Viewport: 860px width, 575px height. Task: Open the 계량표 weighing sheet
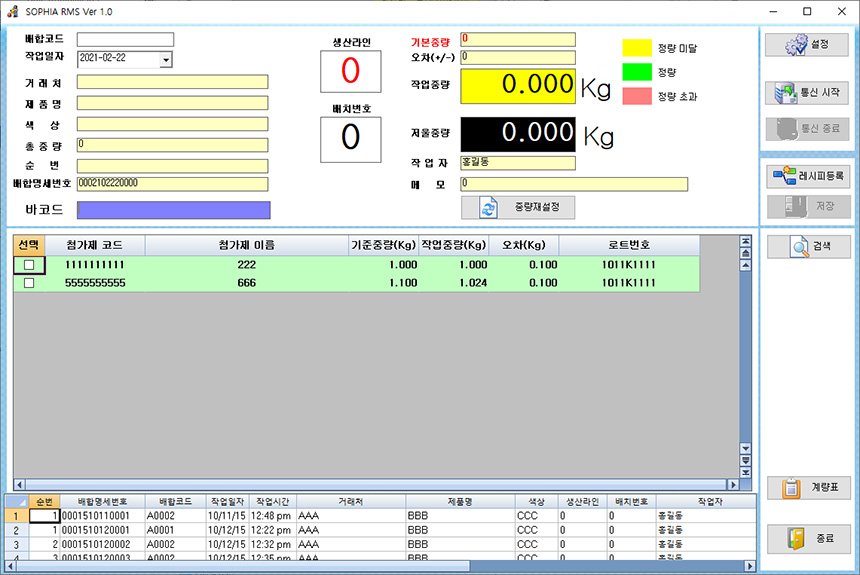point(808,488)
